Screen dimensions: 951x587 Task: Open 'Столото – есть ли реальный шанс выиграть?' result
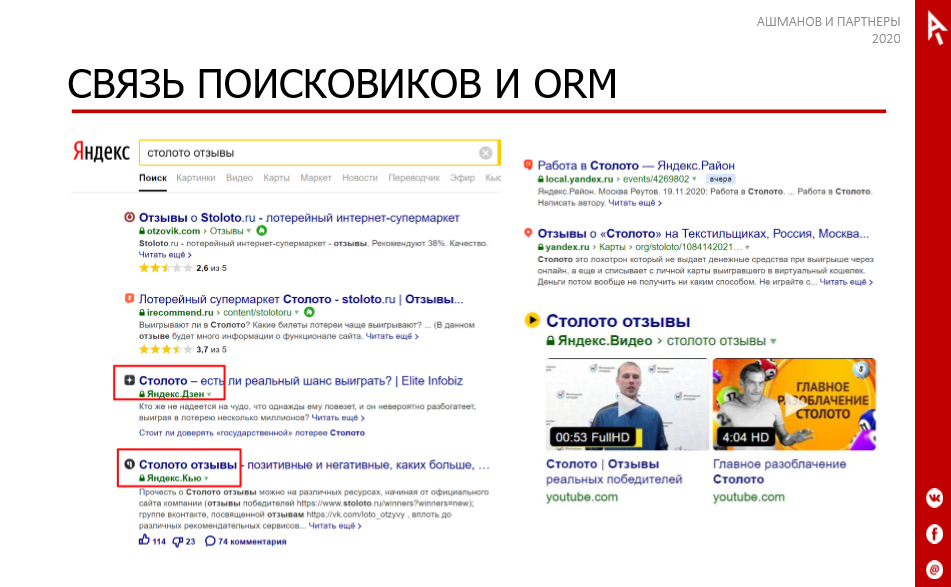(x=301, y=381)
